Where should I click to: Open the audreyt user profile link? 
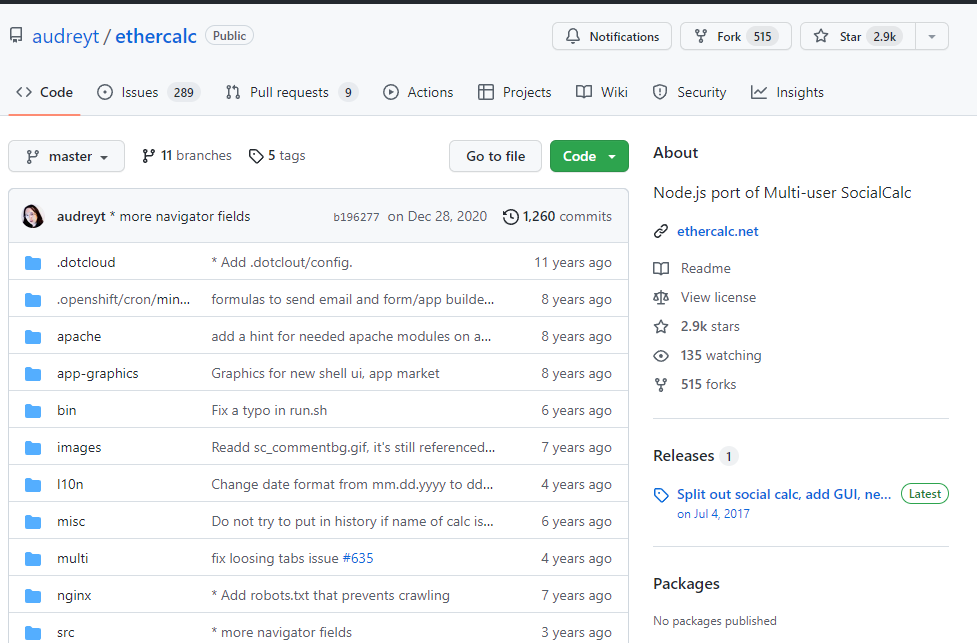[x=65, y=36]
